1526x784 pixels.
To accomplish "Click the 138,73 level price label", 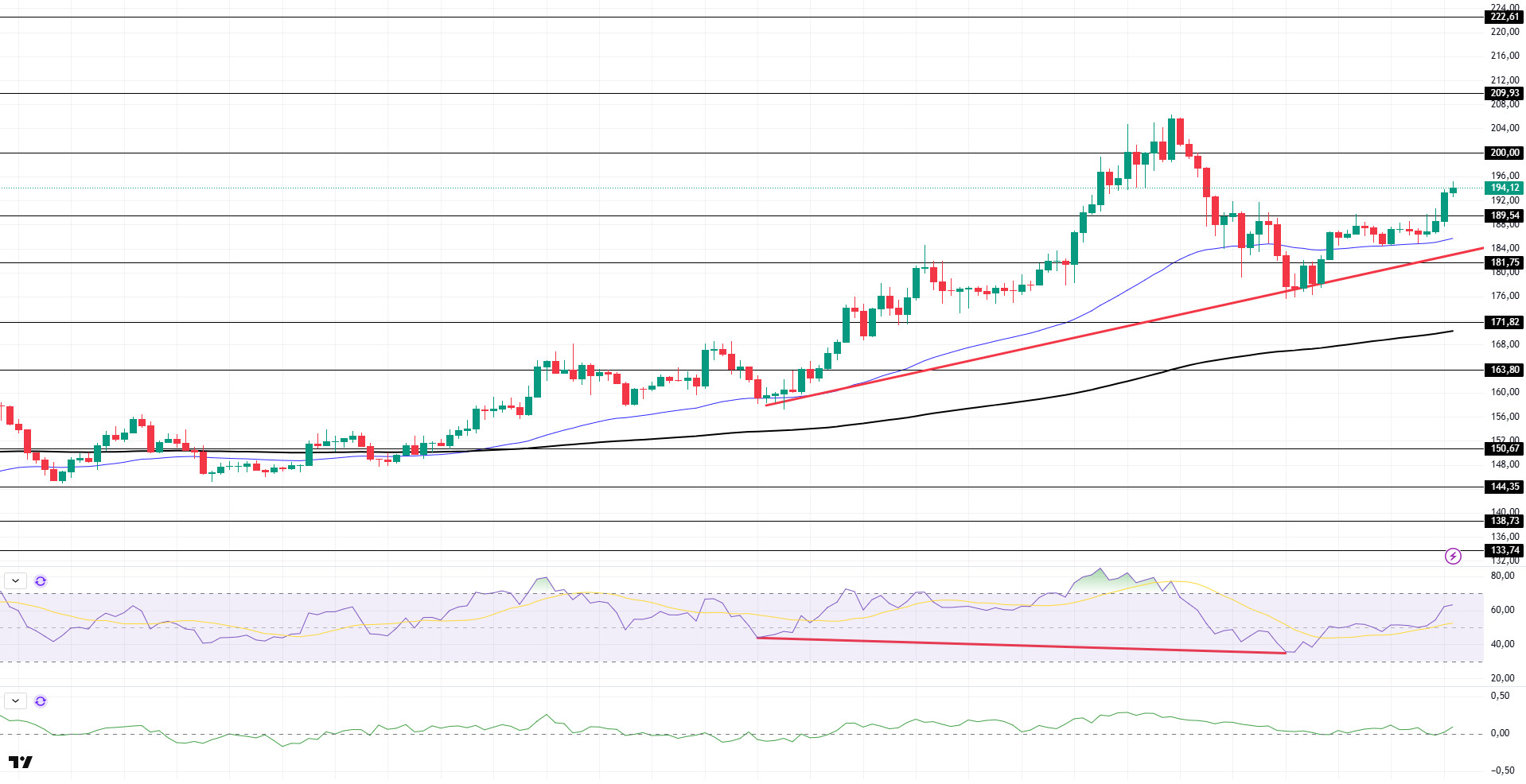I will (1504, 521).
